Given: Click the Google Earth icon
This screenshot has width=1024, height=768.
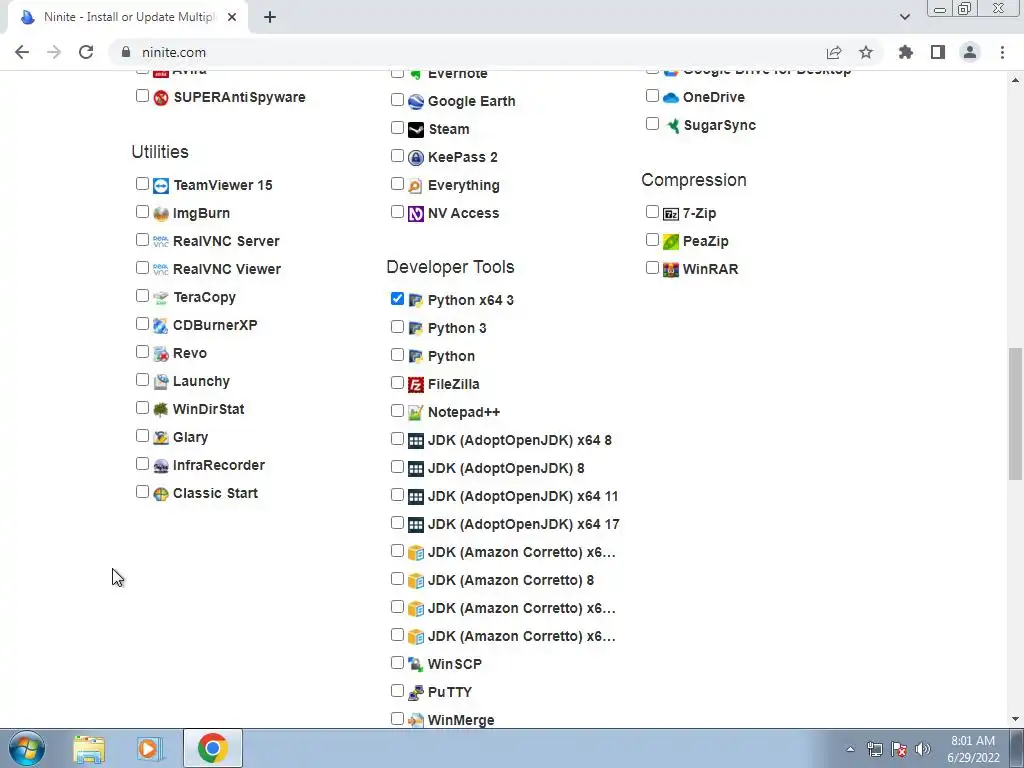Looking at the screenshot, I should pyautogui.click(x=416, y=102).
